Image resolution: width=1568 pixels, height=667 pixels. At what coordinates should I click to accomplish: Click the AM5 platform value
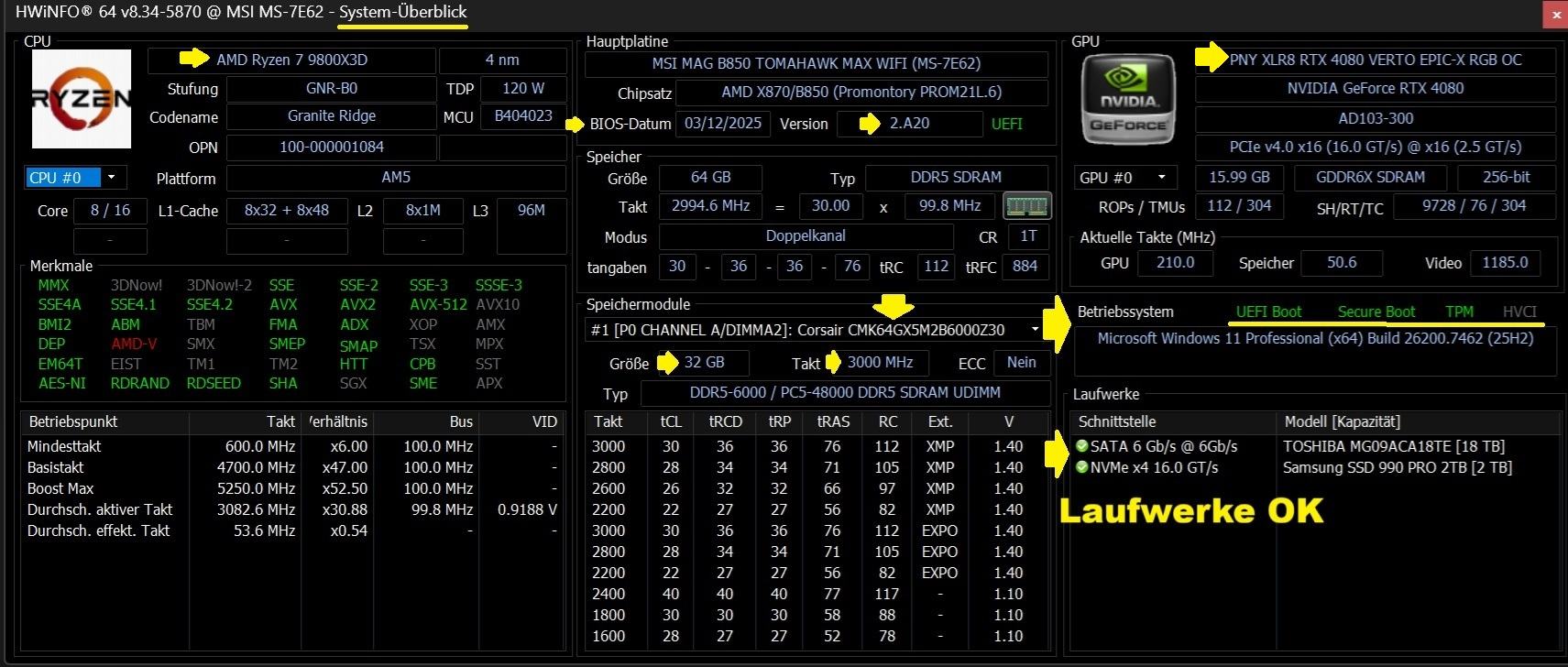(x=396, y=178)
